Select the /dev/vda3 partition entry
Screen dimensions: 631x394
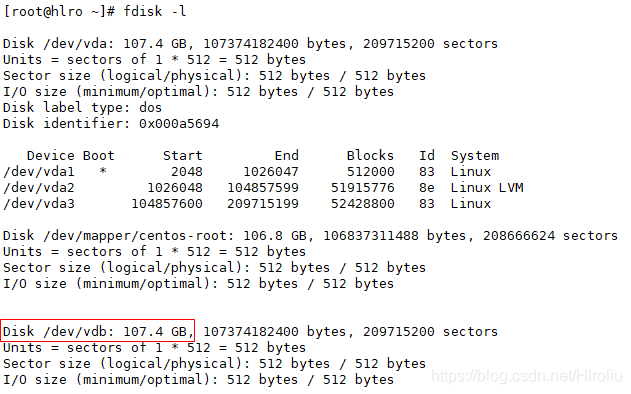pos(39,204)
